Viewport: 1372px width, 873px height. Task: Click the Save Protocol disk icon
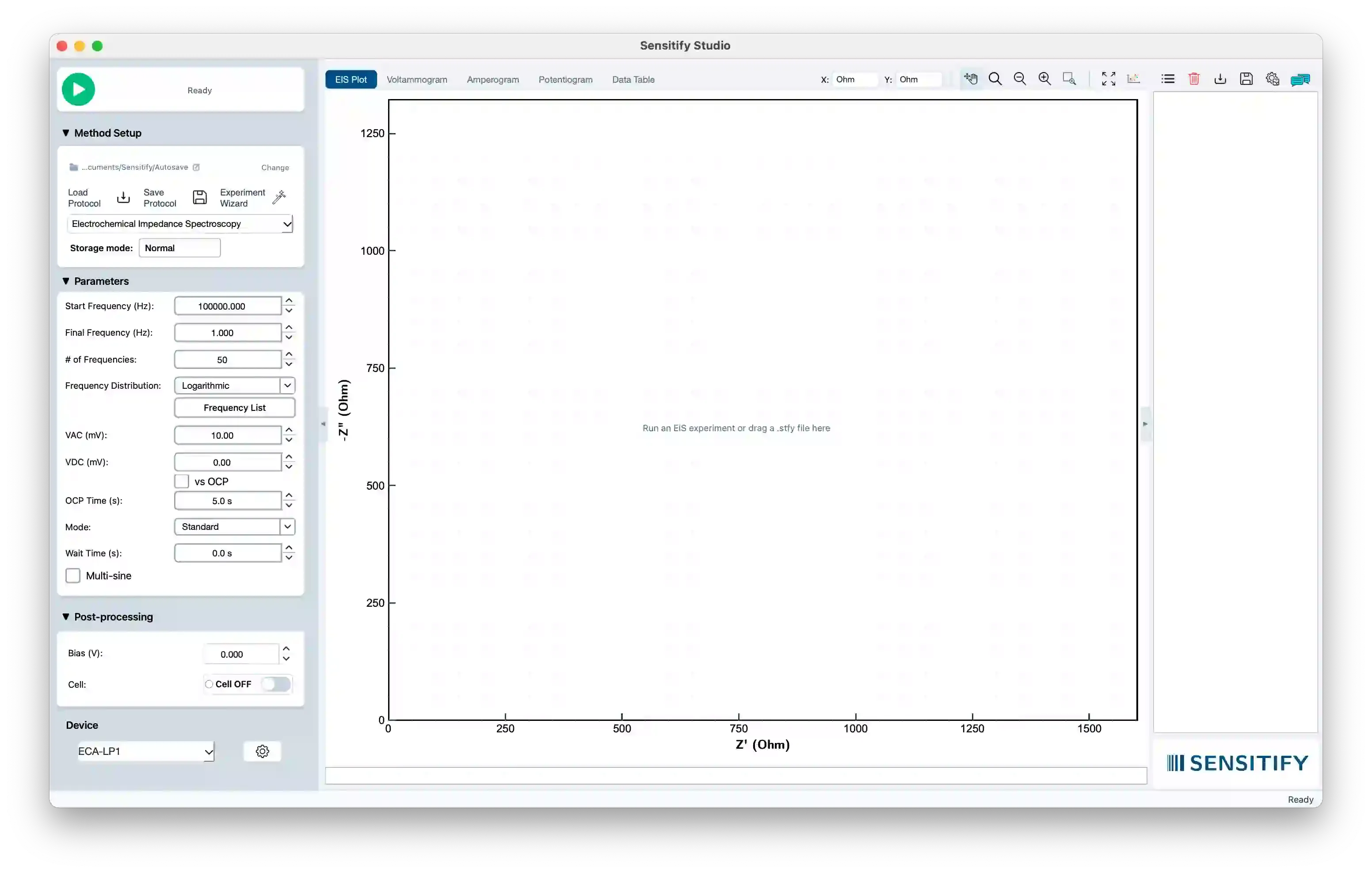point(199,198)
